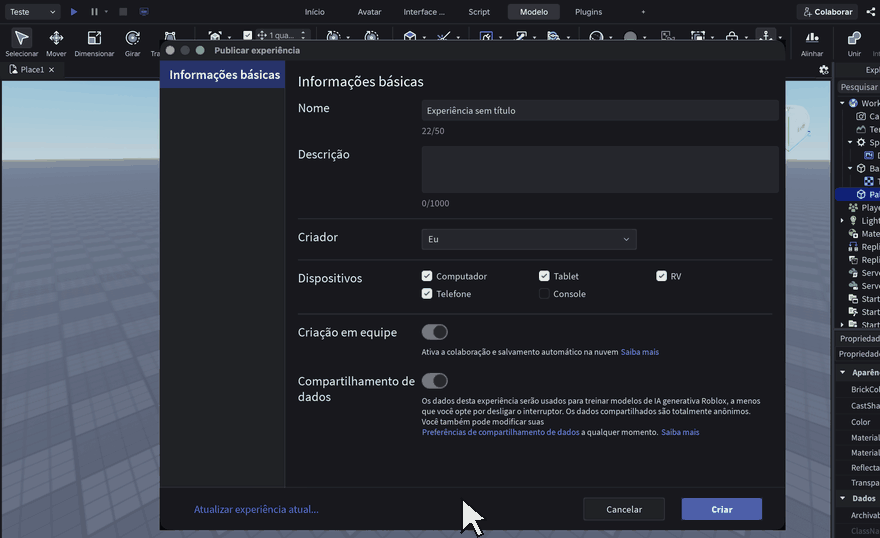The height and width of the screenshot is (538, 880).
Task: Click the anchor tool icon in toolbar
Action: point(766,35)
